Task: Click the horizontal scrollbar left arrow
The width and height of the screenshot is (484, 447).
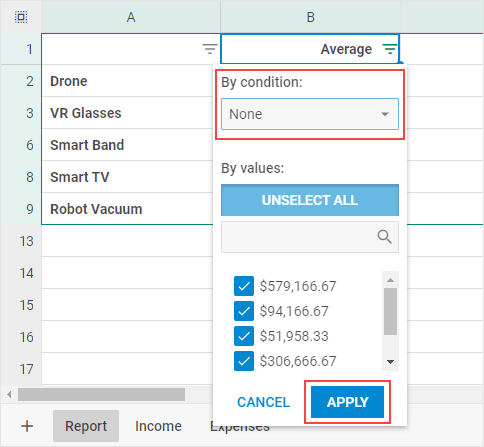Action: [9, 395]
